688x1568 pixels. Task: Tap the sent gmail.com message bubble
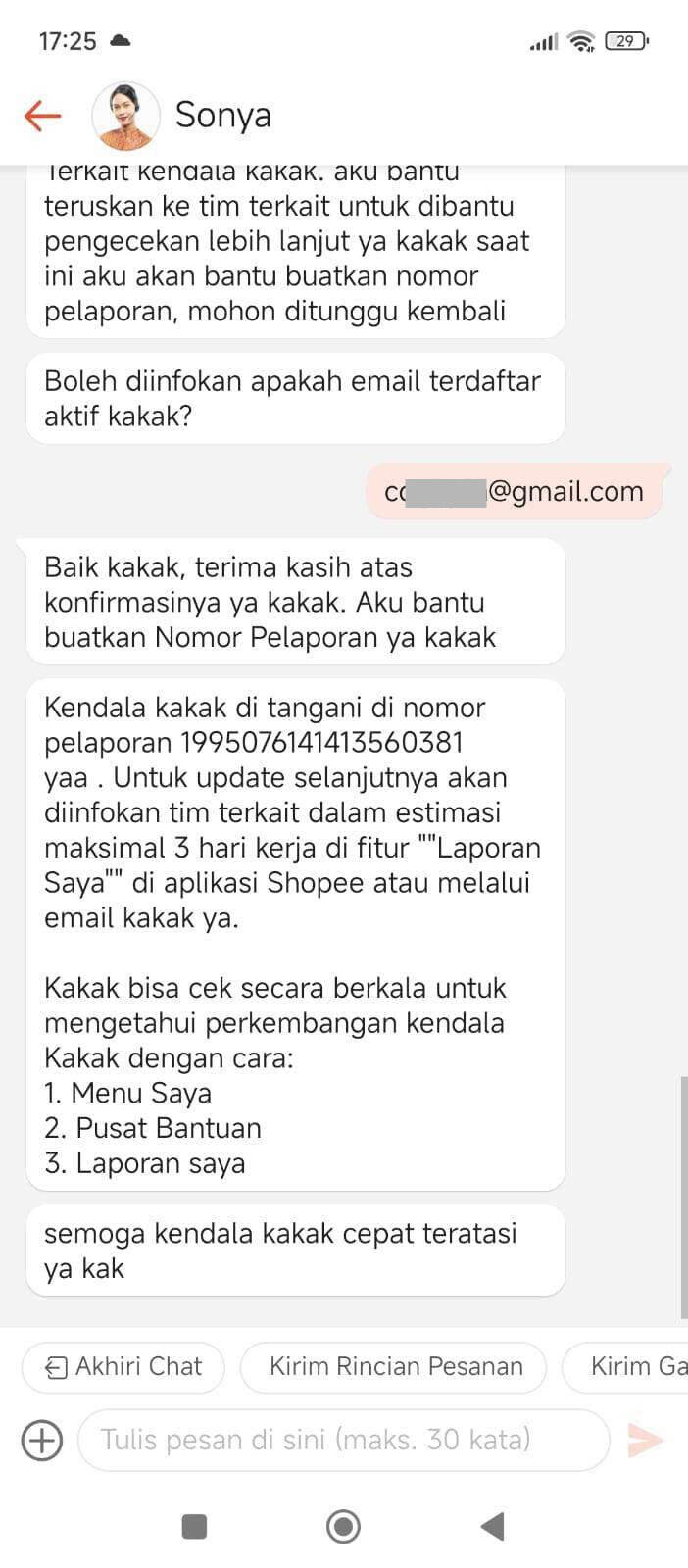pos(515,491)
